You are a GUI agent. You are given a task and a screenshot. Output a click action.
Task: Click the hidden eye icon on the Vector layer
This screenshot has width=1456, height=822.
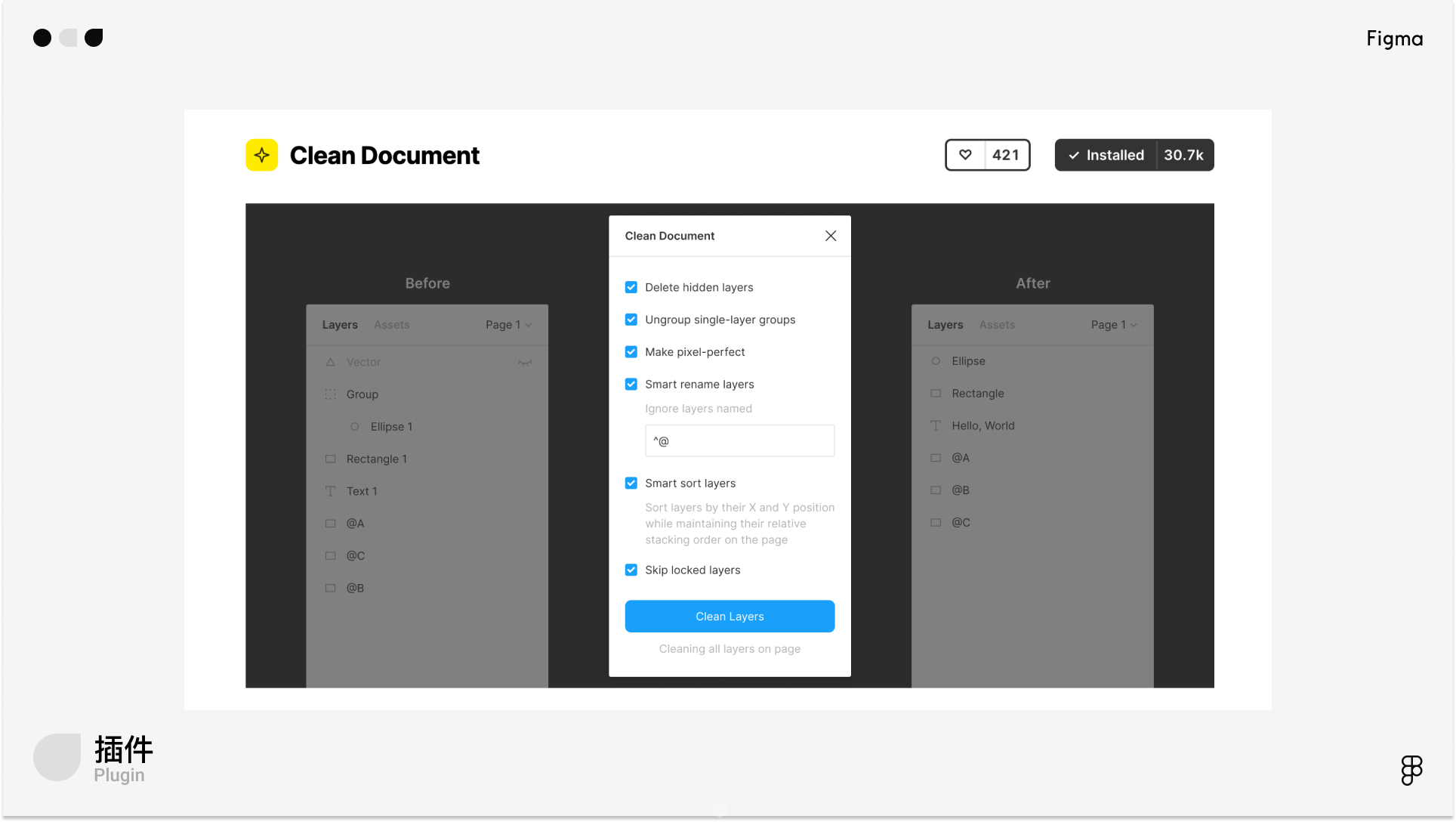[x=525, y=363]
